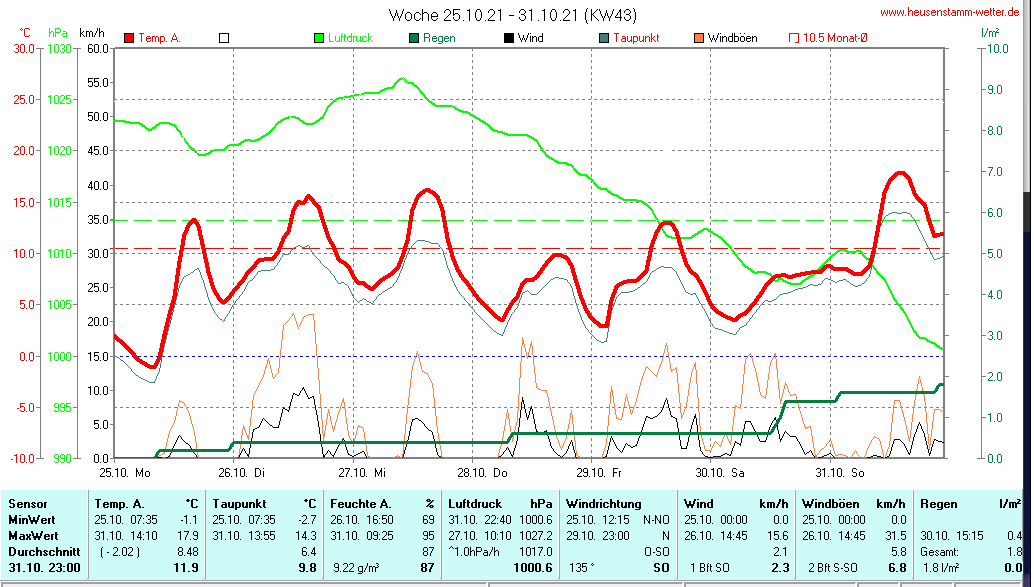Select the '10.5 Monat-Ø' legend label
Image resolution: width=1034 pixels, height=587 pixels.
coord(835,38)
